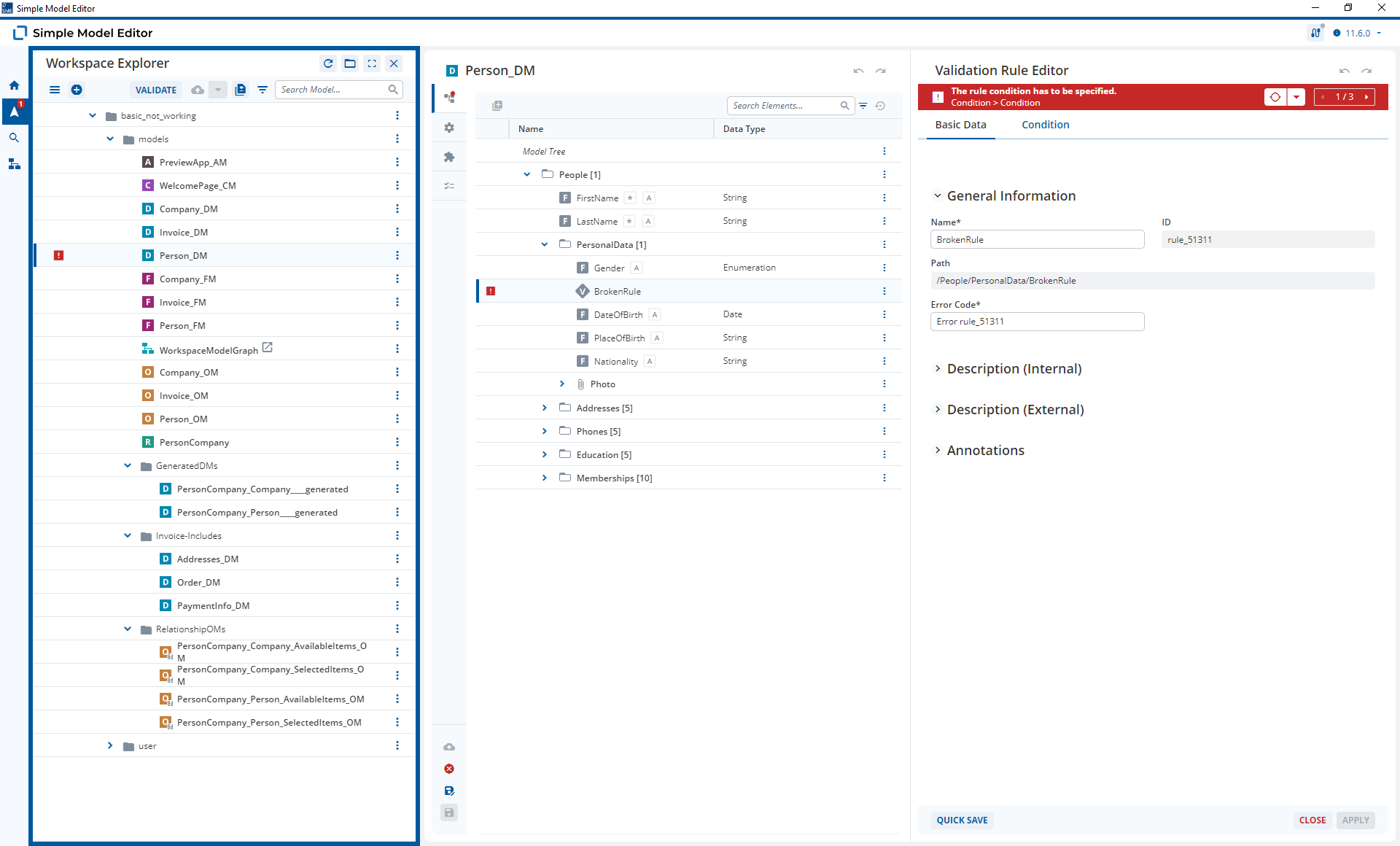The image size is (1400, 846).
Task: Open the model graph sidebar icon
Action: (14, 164)
